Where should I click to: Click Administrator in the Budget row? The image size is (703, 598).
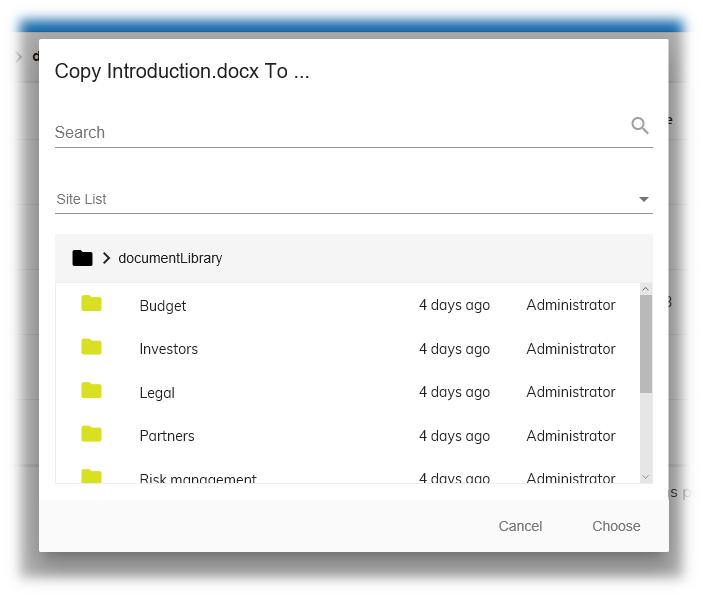[571, 305]
